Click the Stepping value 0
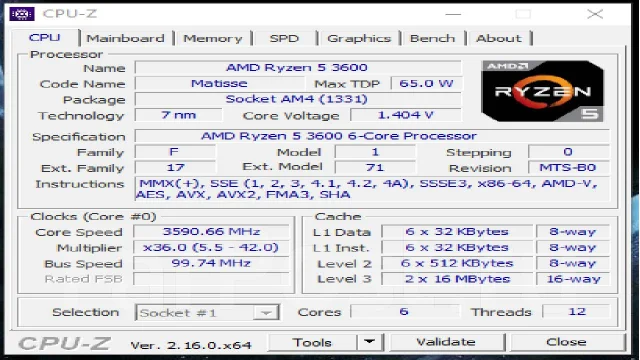 (x=568, y=152)
